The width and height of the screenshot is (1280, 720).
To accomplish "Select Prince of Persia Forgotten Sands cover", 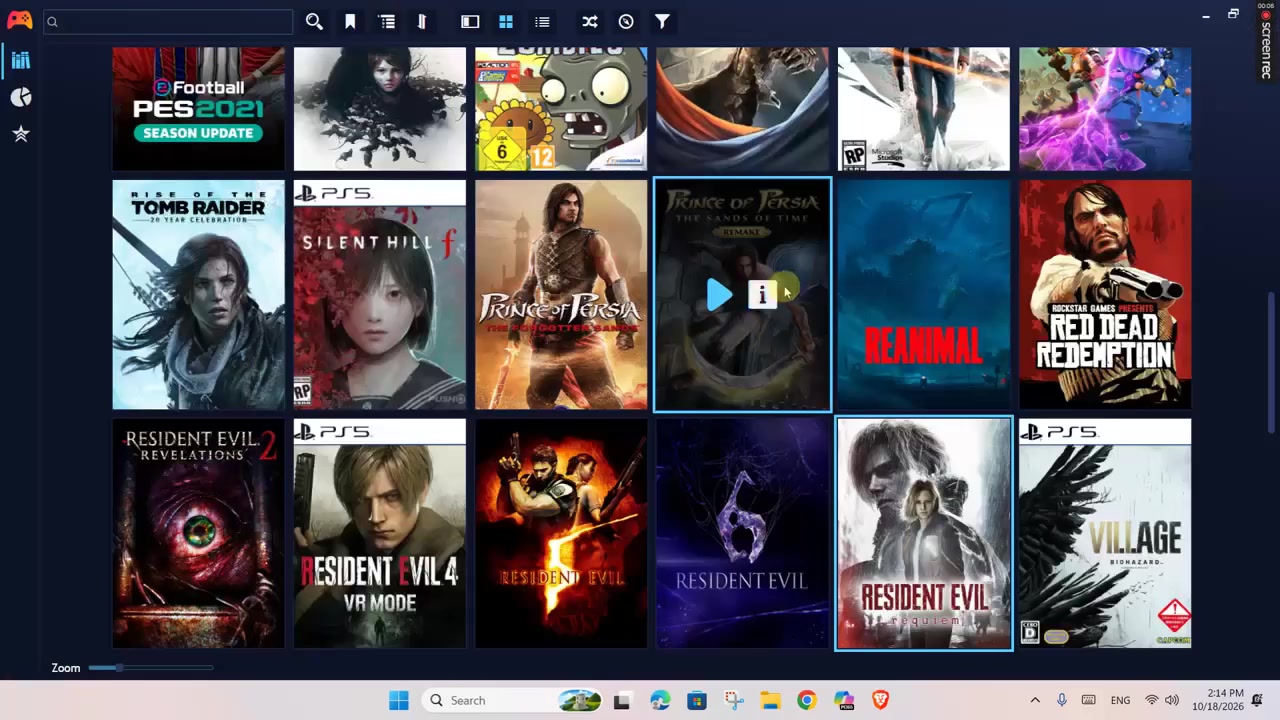I will 561,295.
